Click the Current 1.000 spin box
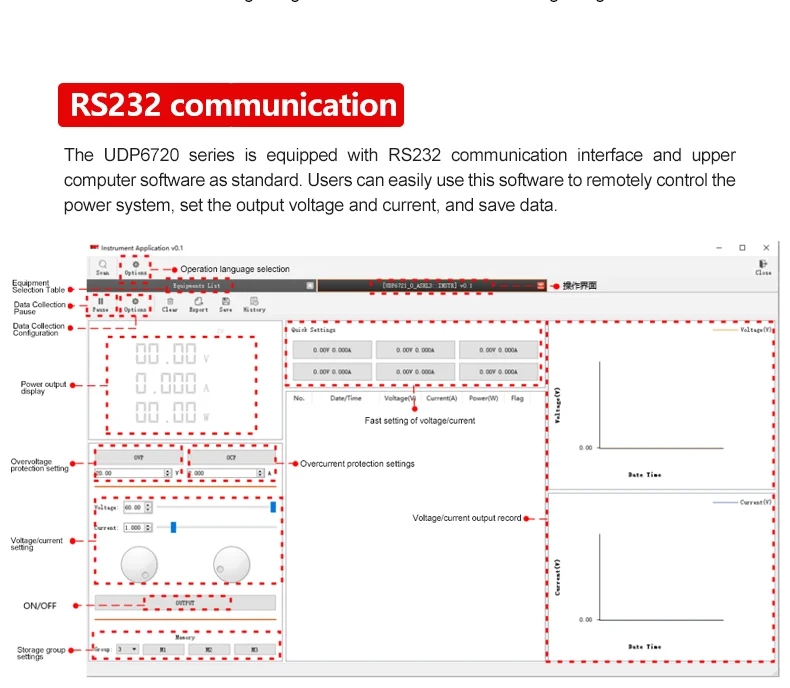The image size is (790, 688). (x=138, y=527)
